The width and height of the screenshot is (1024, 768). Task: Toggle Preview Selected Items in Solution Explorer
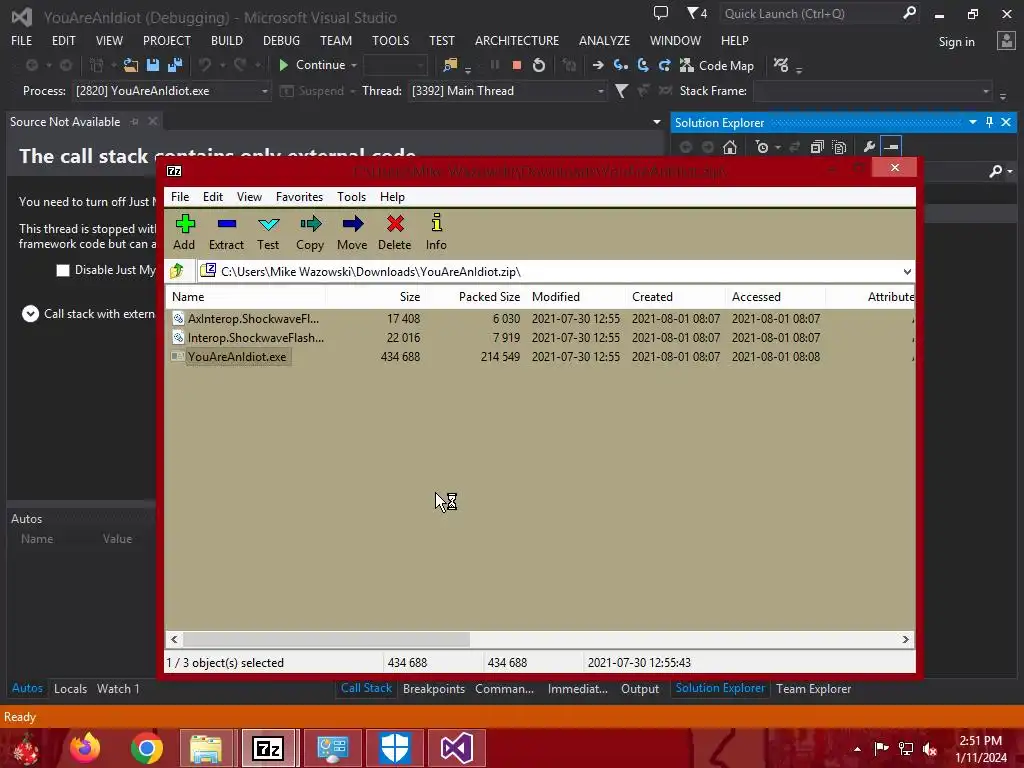891,147
